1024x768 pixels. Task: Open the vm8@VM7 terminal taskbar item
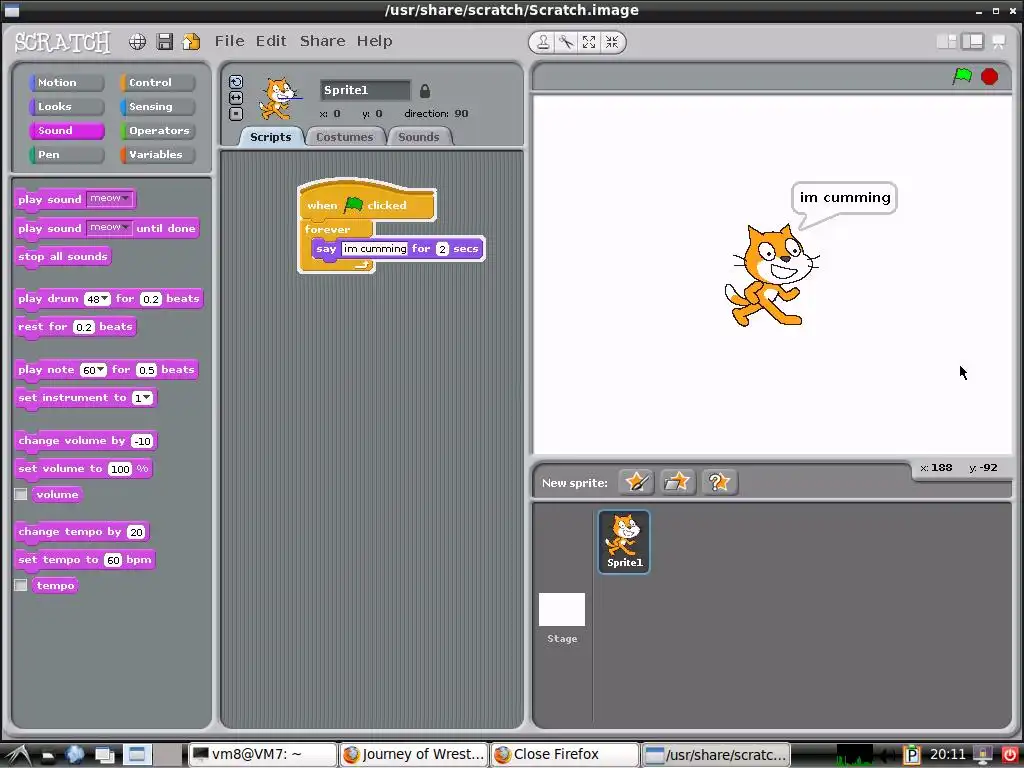263,754
